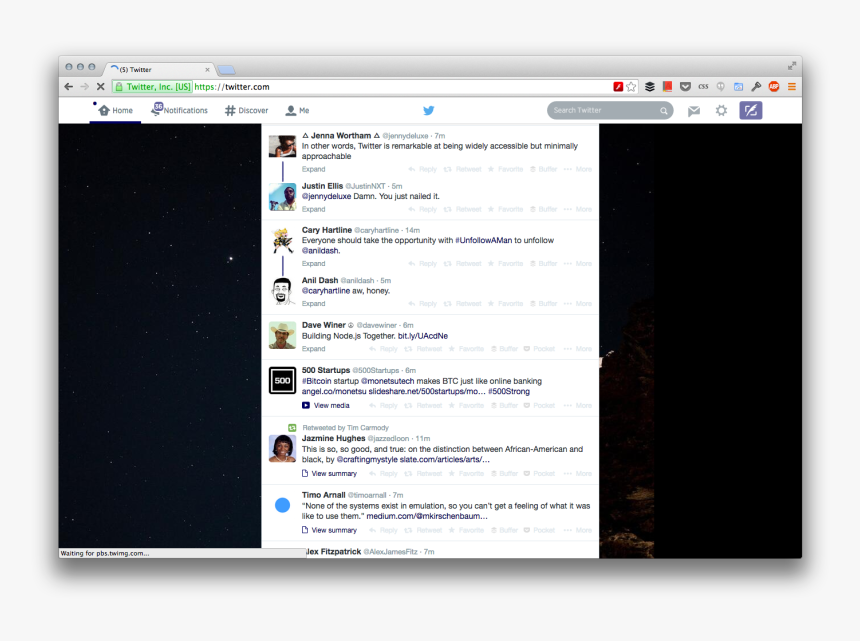The image size is (860, 641).
Task: Focus the Search Twitter field
Action: click(610, 111)
